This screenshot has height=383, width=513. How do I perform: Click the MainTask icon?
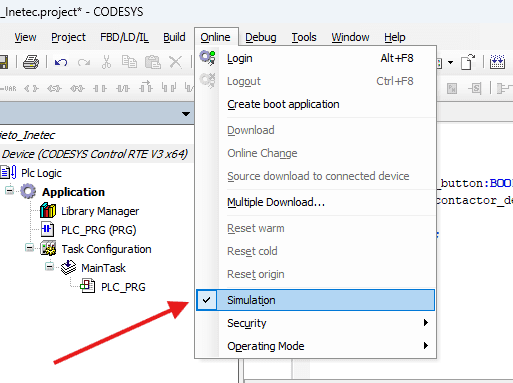tap(69, 267)
